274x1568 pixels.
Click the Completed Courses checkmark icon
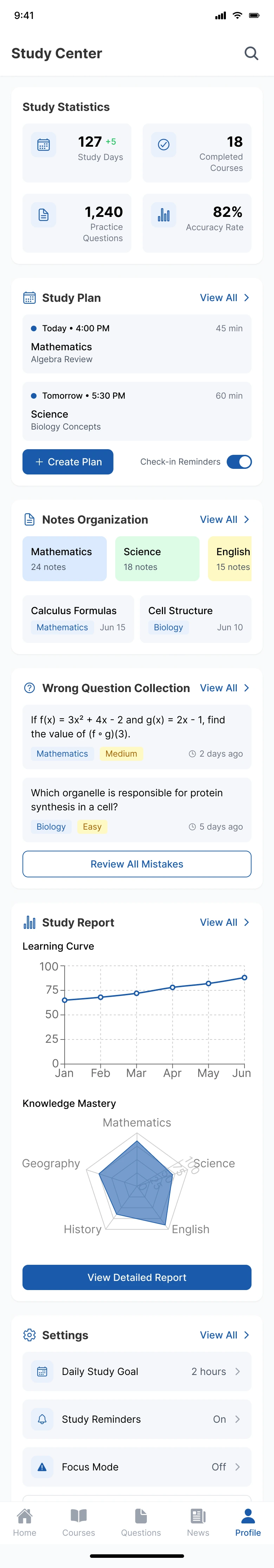click(x=163, y=145)
